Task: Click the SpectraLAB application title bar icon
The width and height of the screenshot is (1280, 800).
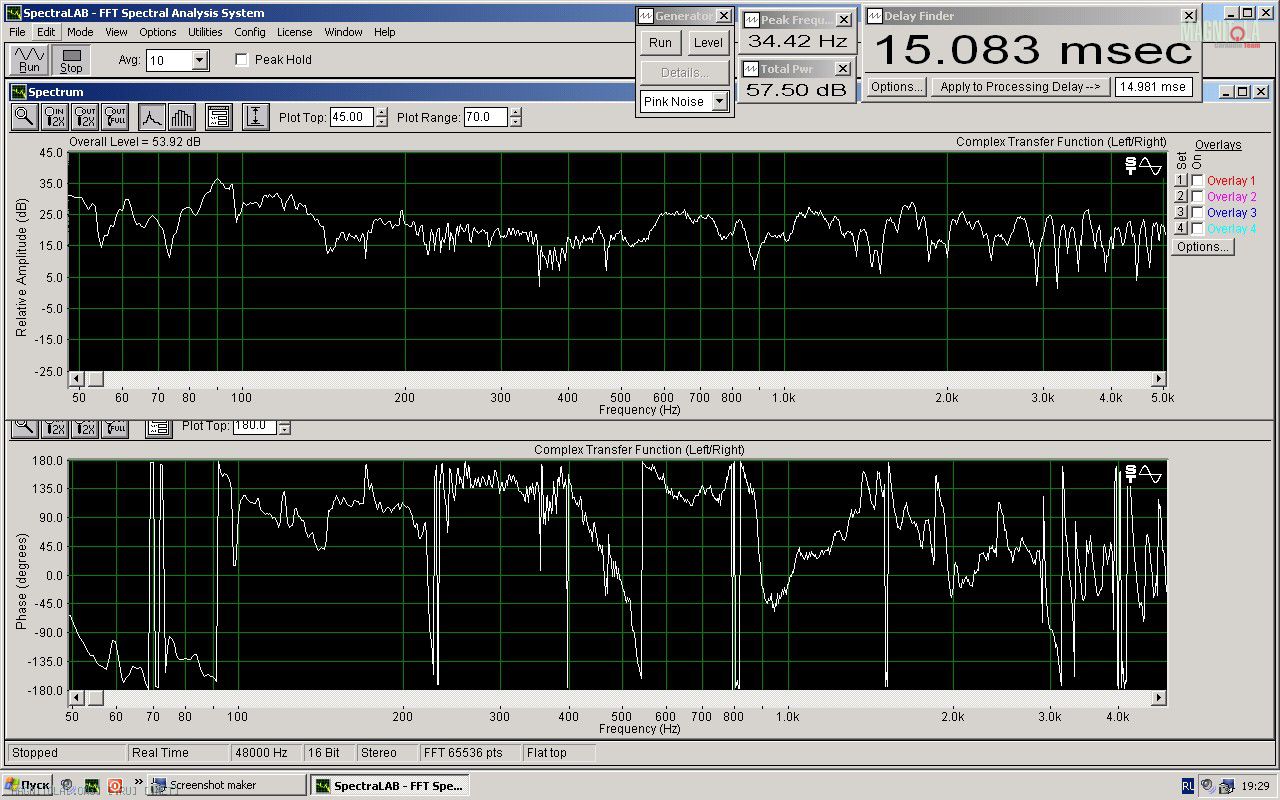Action: click(12, 13)
